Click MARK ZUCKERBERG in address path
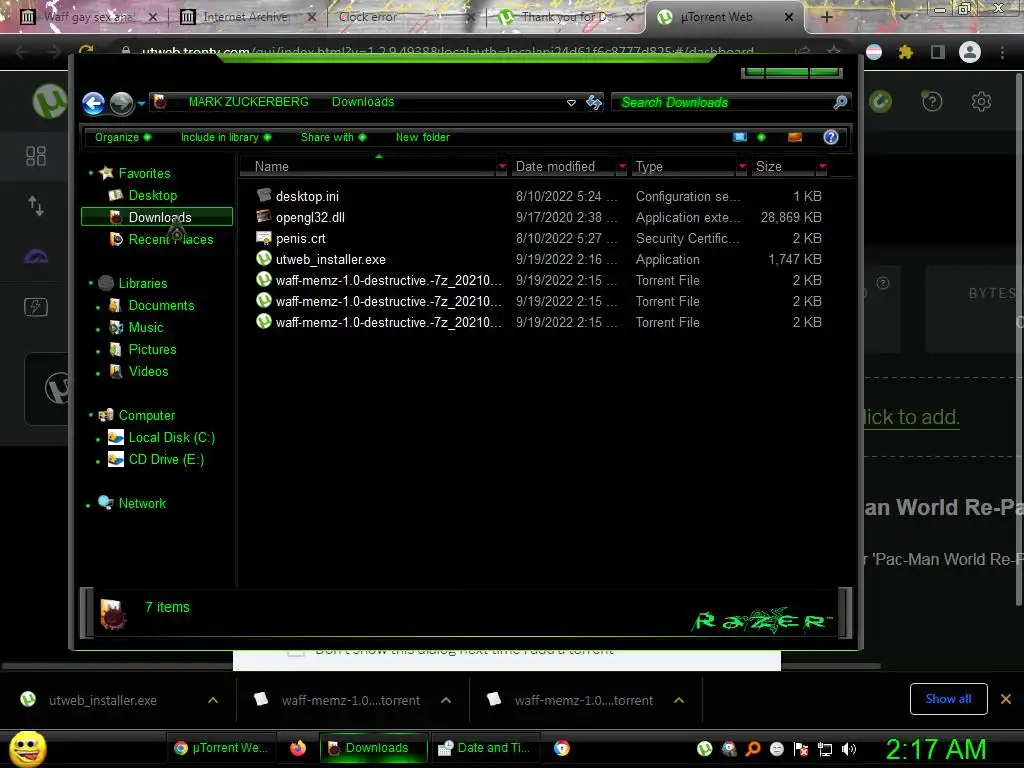The height and width of the screenshot is (768, 1024). (x=248, y=102)
